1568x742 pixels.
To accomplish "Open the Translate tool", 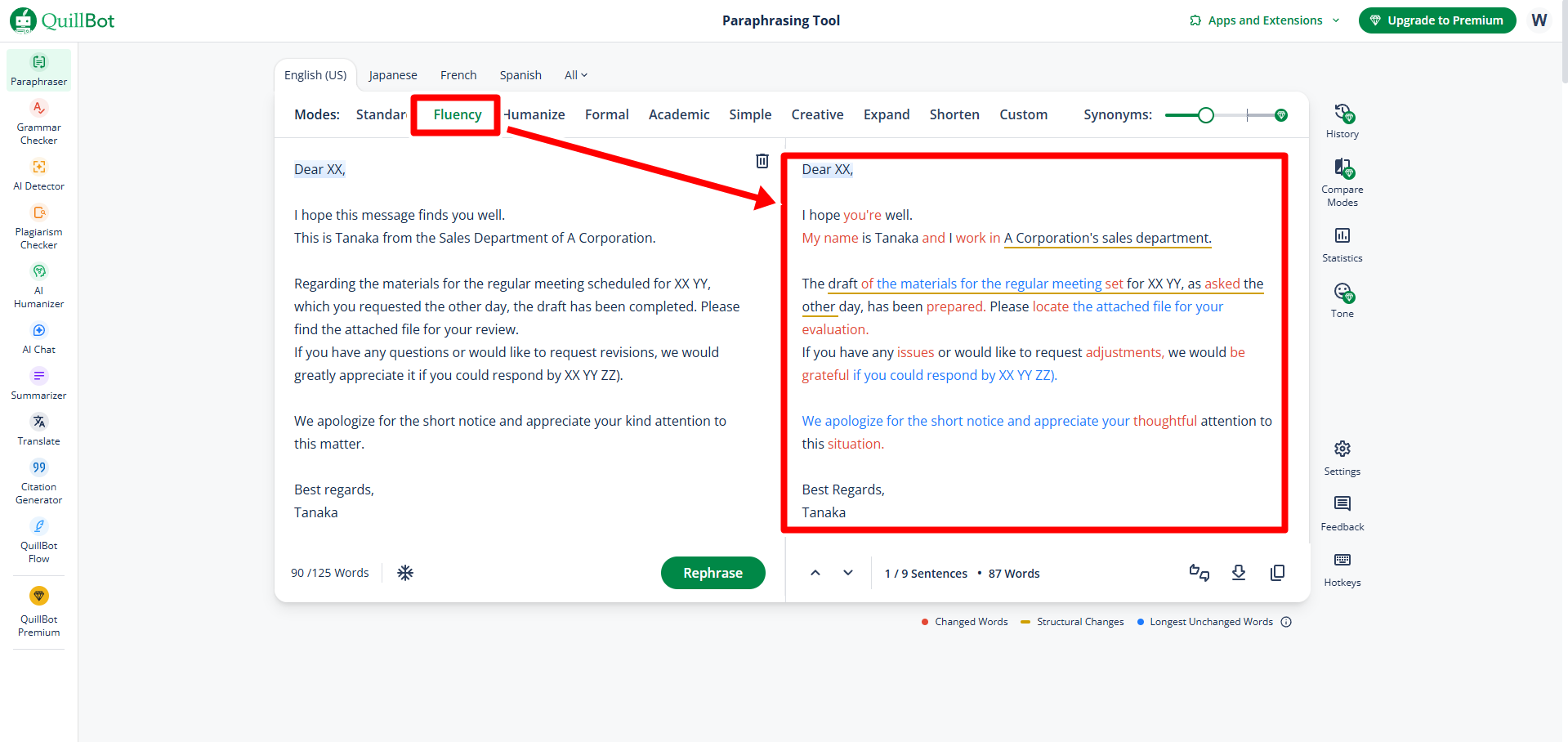I will click(39, 430).
